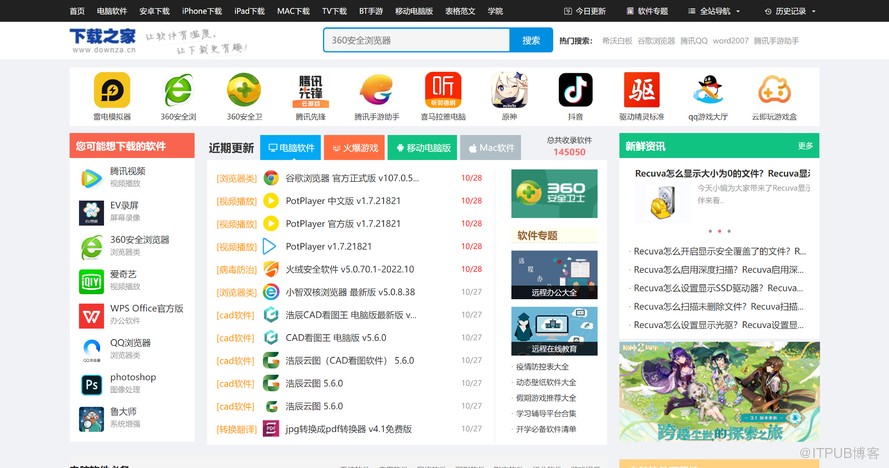This screenshot has height=468, width=889.
Task: Focus the 360安全浏览器 search field
Action: click(417, 40)
